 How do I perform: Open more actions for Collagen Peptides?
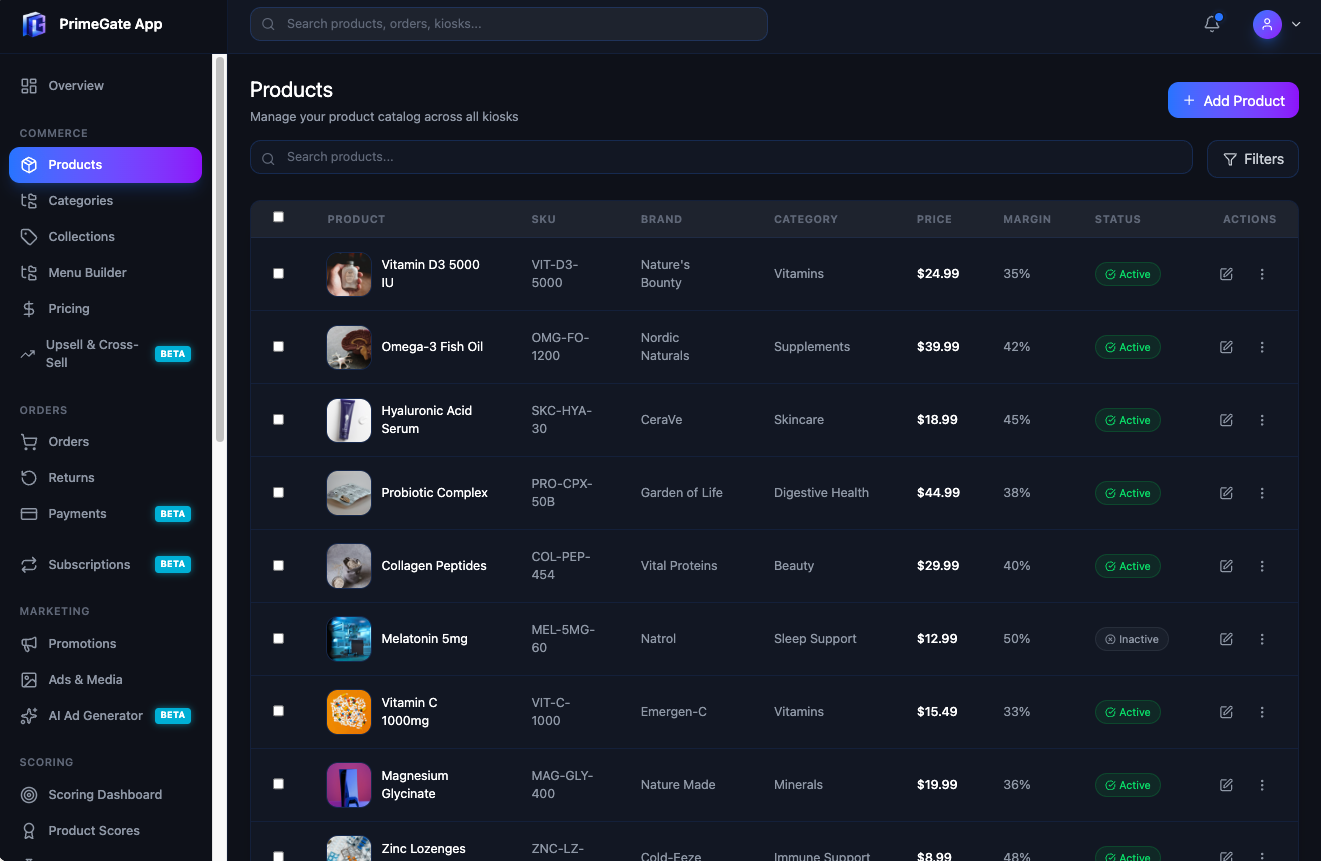tap(1262, 566)
